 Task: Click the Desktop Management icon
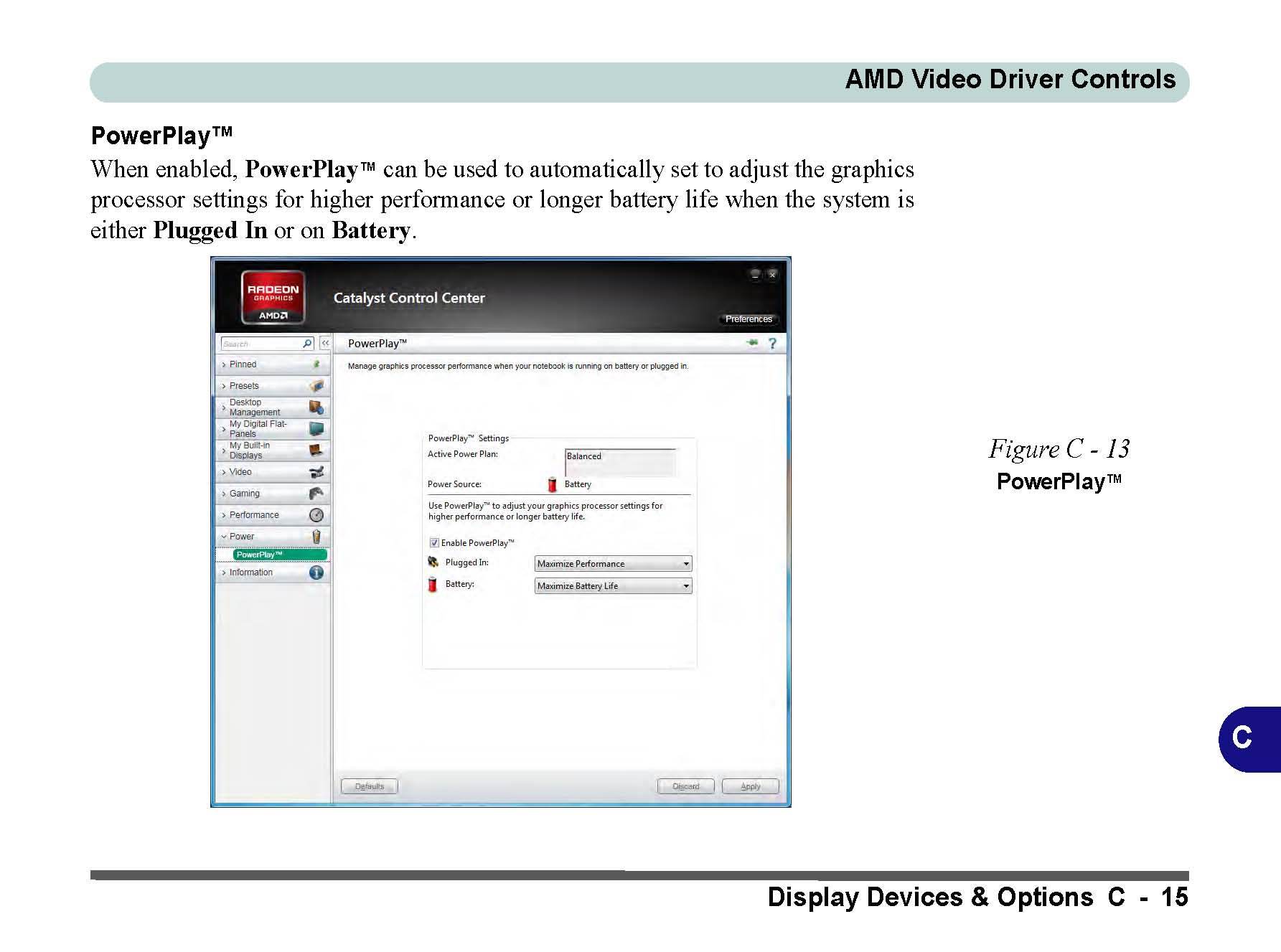pyautogui.click(x=316, y=407)
